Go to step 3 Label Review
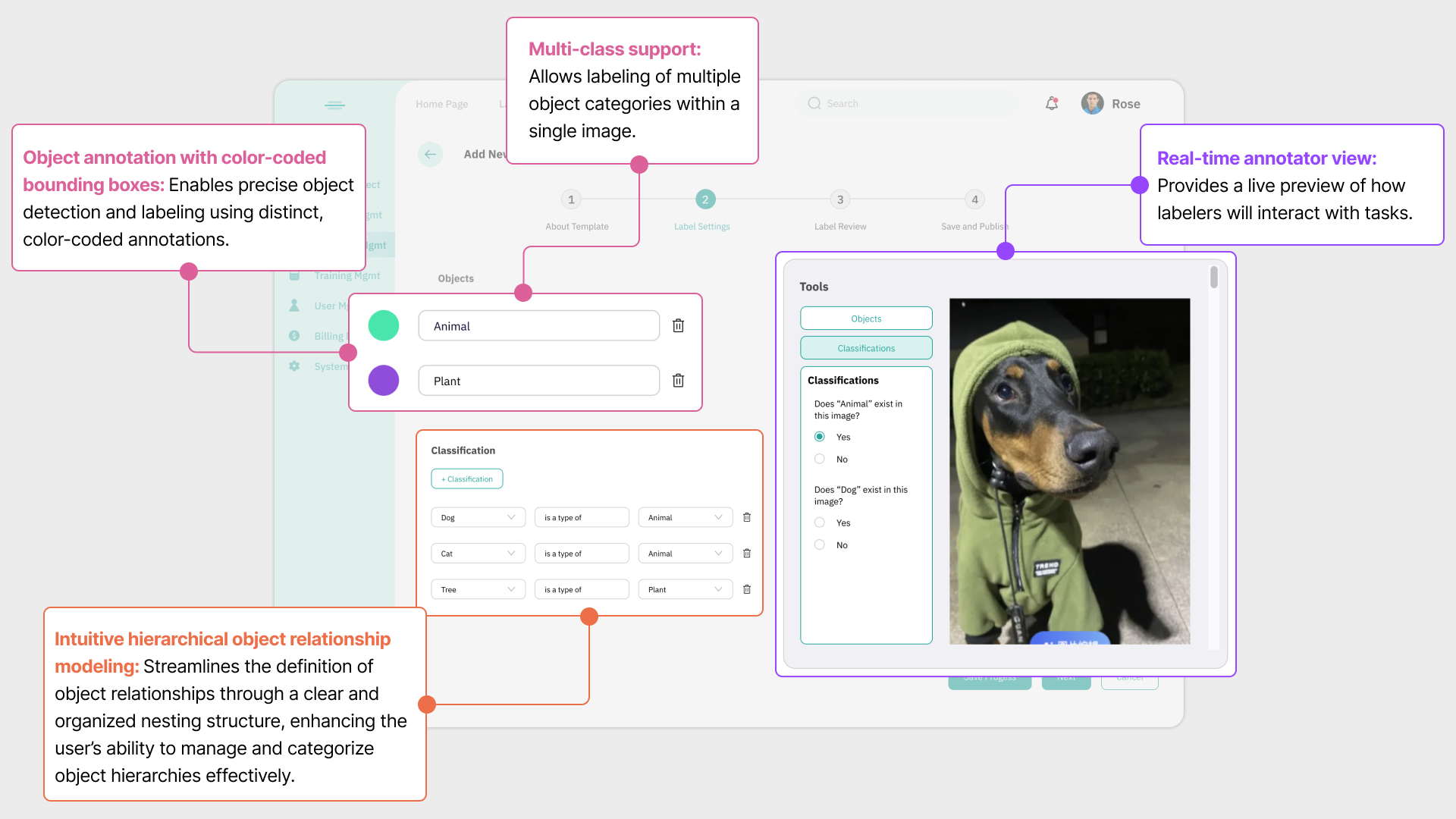1456x819 pixels. click(x=839, y=199)
